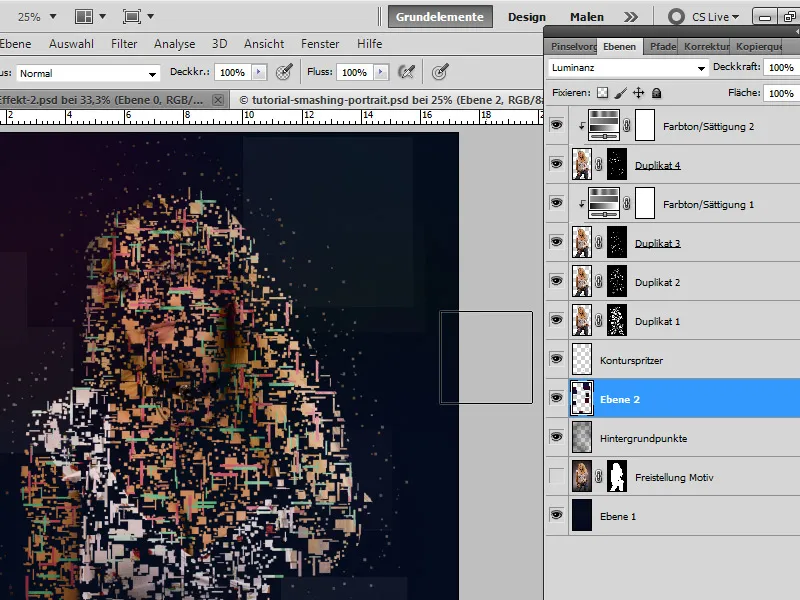Click the CS Live icon
The height and width of the screenshot is (600, 800).
tap(677, 17)
